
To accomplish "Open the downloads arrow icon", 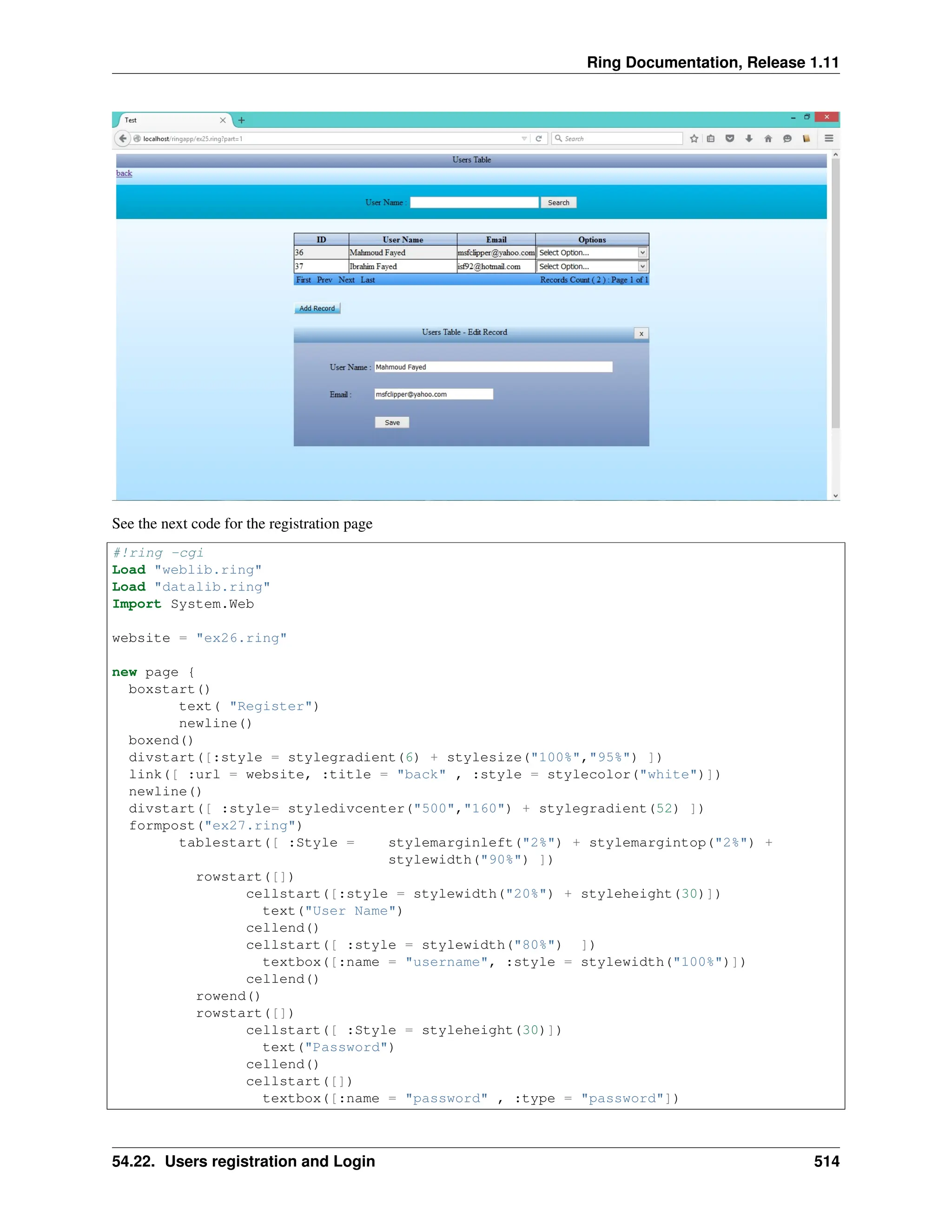I will pos(749,138).
